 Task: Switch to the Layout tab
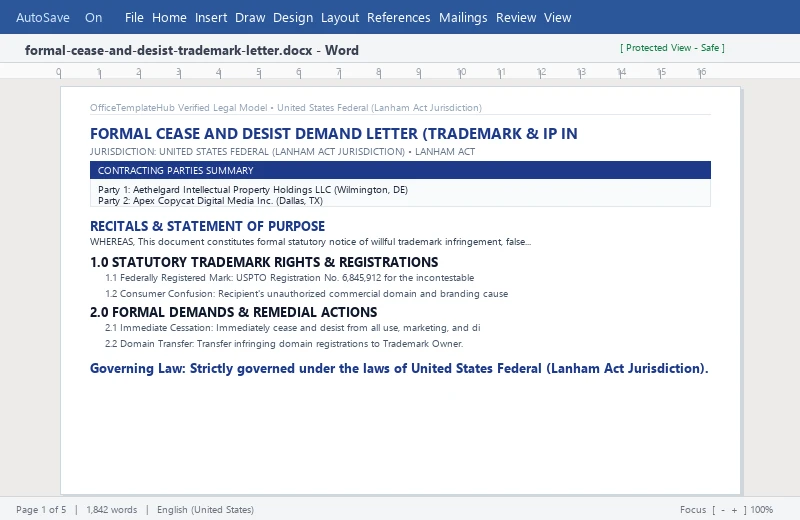340,17
